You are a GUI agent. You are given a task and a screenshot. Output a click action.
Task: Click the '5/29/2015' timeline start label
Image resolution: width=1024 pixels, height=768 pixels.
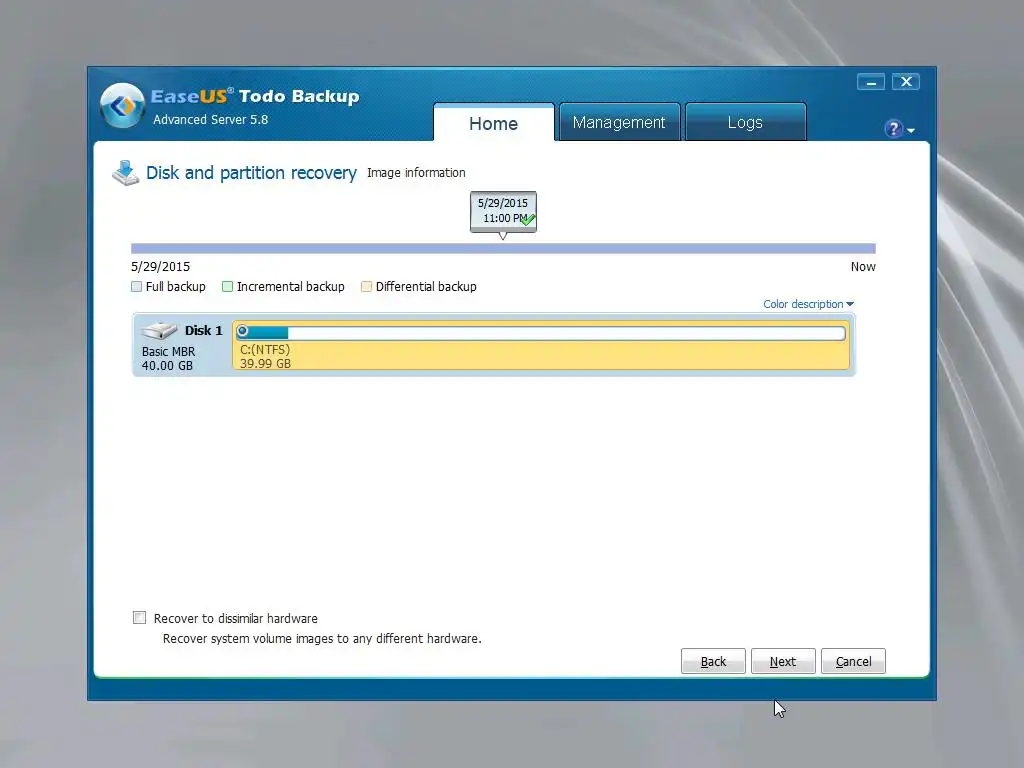[x=161, y=266]
